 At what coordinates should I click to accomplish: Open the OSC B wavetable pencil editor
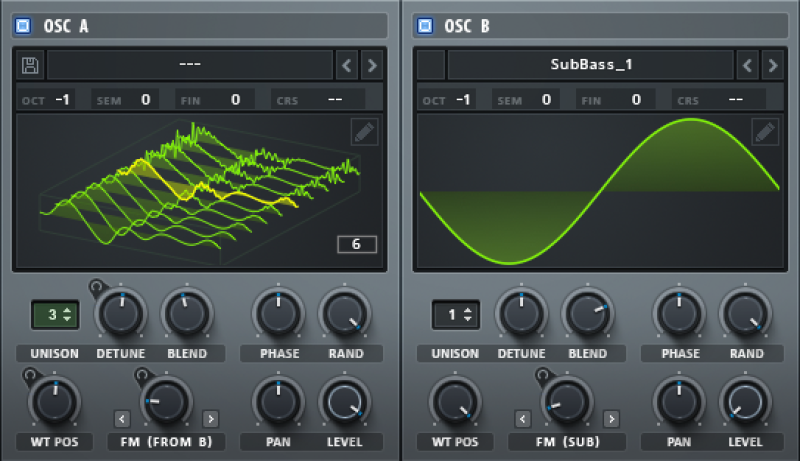(765, 132)
